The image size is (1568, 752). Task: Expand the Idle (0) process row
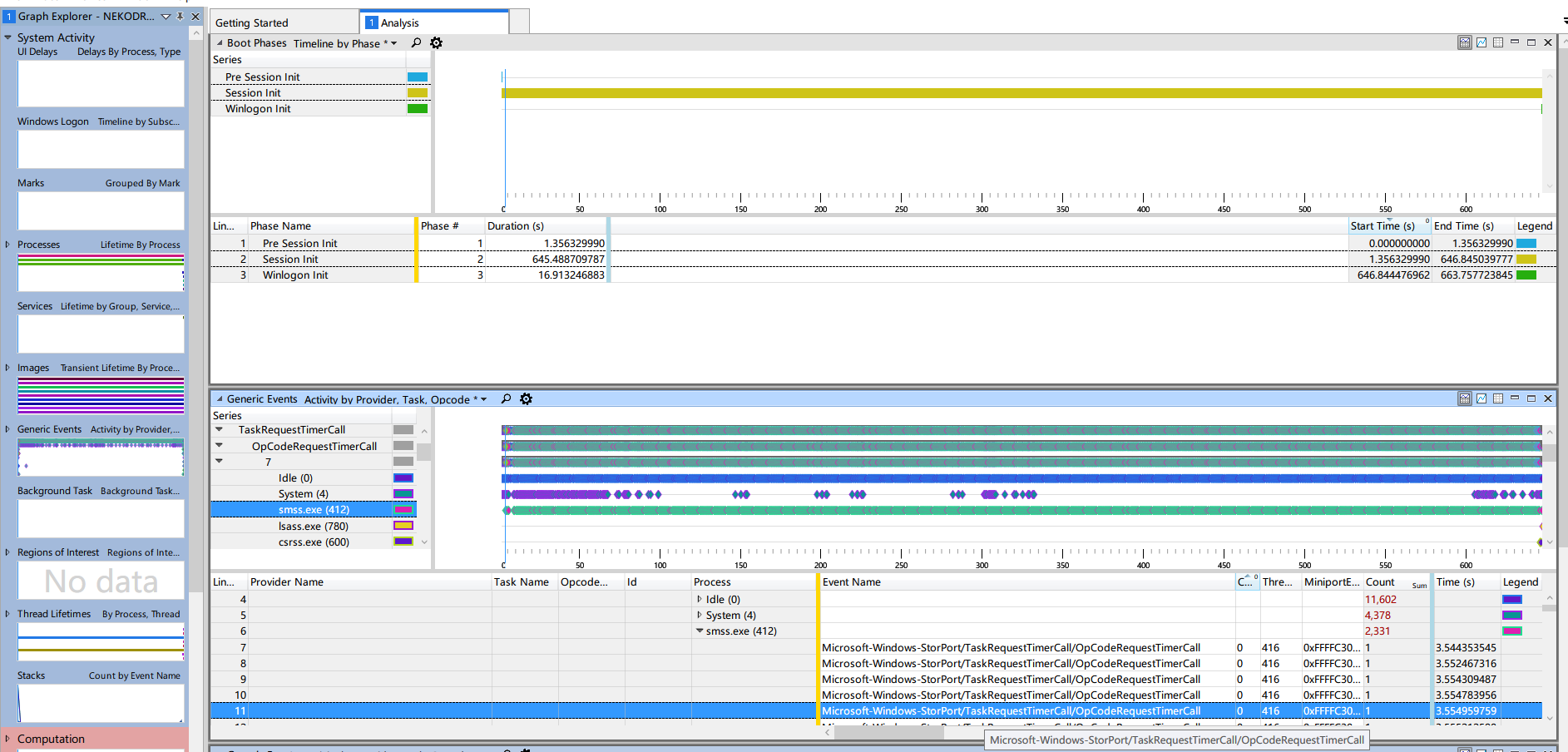[x=699, y=599]
